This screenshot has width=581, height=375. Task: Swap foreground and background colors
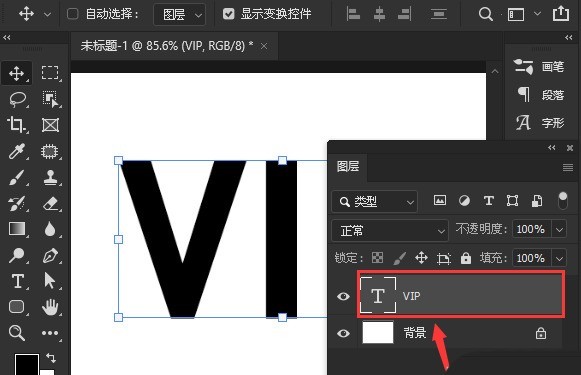click(x=51, y=358)
